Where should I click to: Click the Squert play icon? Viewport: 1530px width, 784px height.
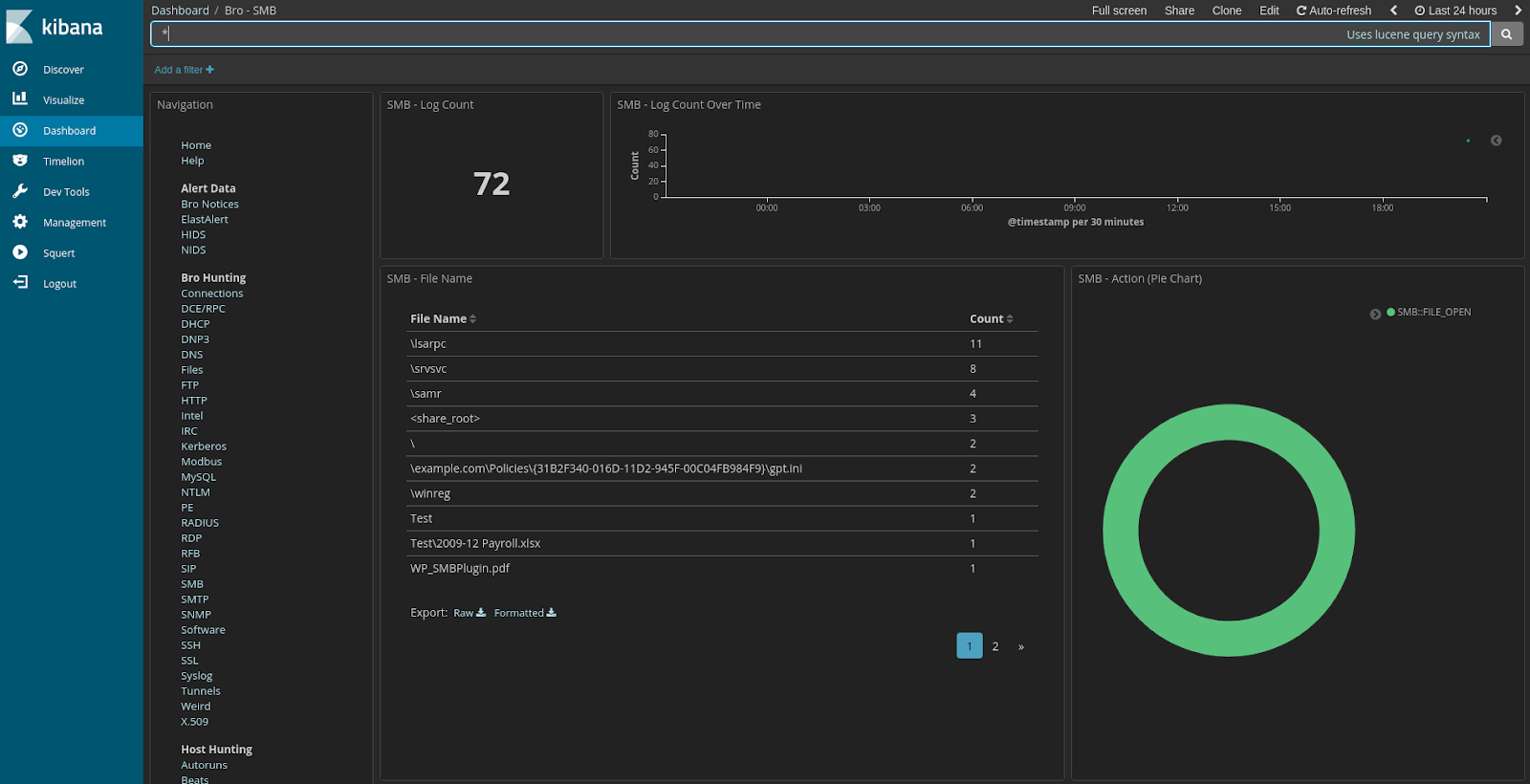coord(20,252)
